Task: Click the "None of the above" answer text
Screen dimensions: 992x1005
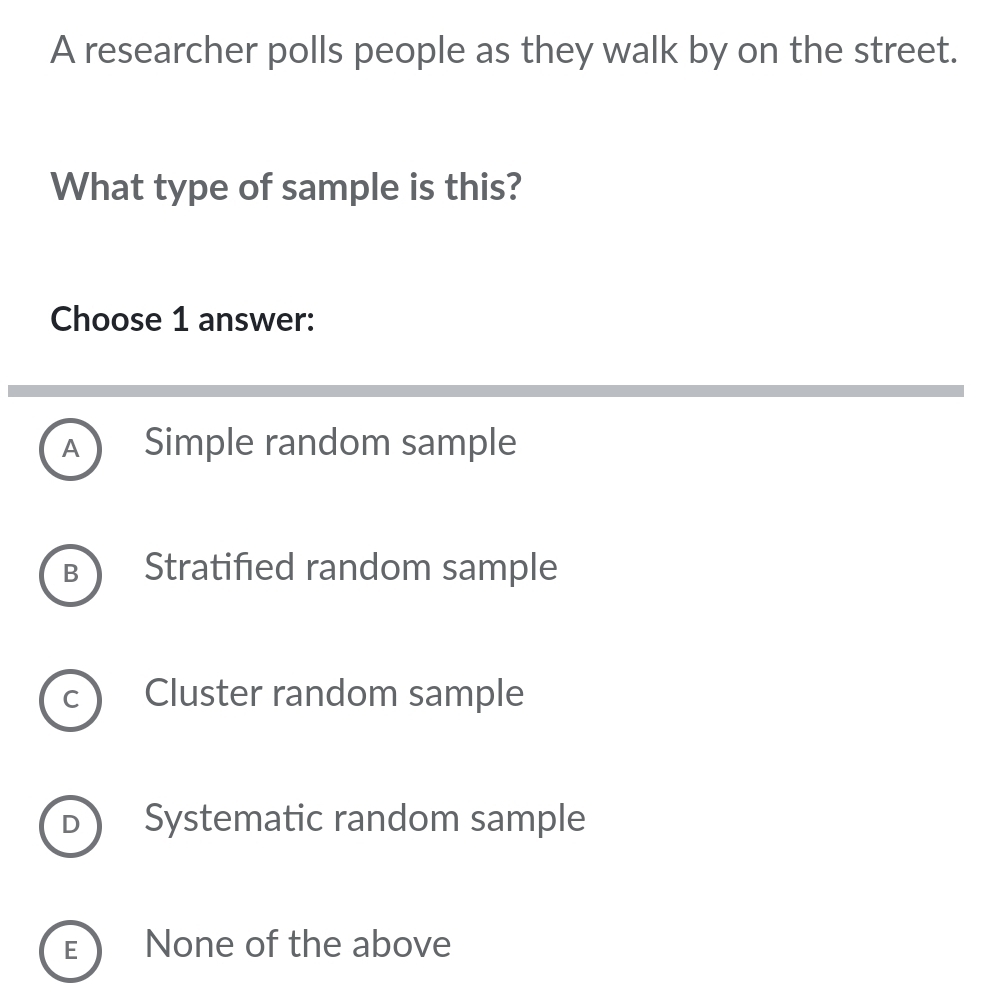Action: [298, 944]
